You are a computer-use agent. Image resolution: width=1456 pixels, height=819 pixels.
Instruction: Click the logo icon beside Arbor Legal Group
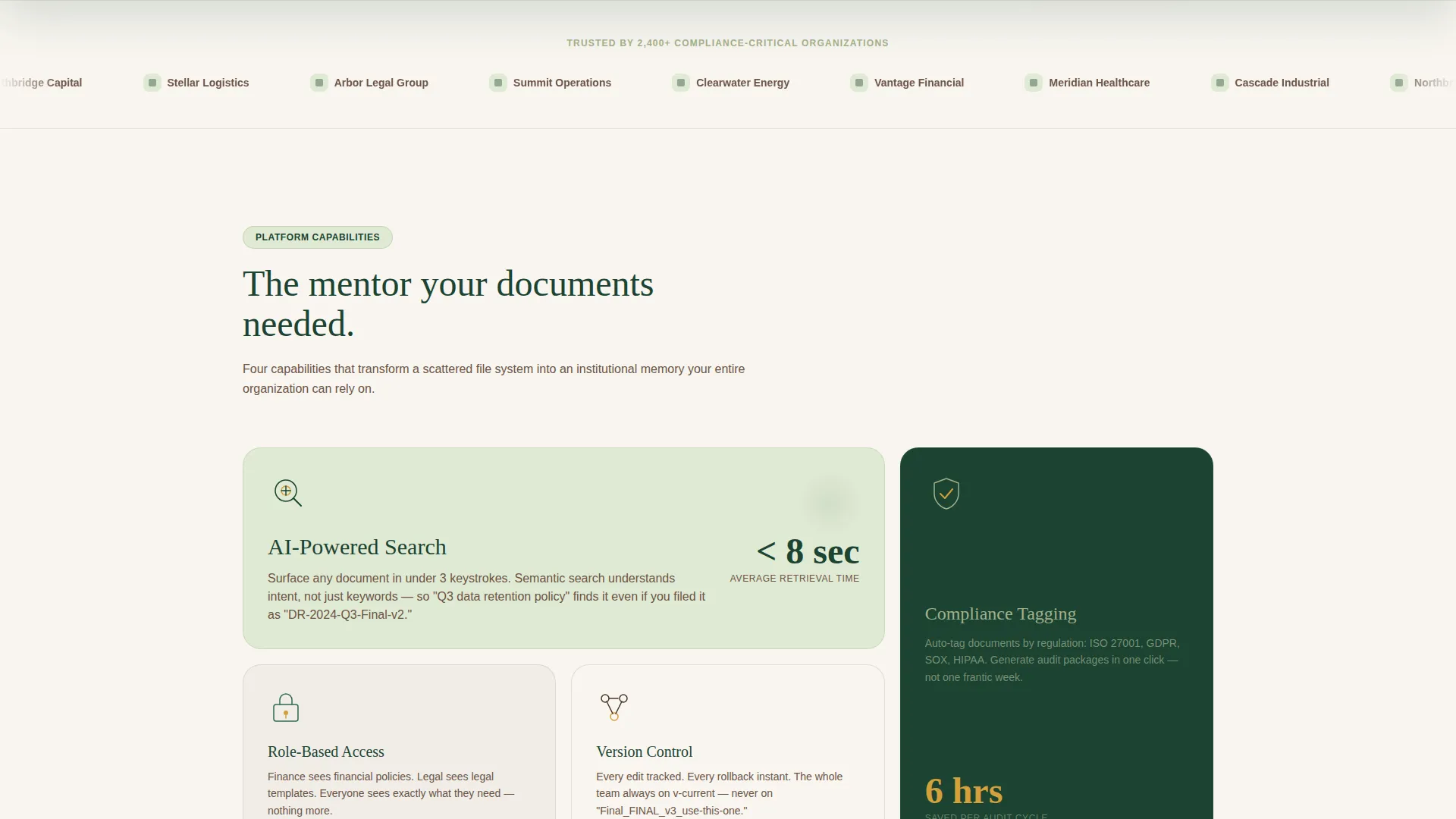(319, 83)
